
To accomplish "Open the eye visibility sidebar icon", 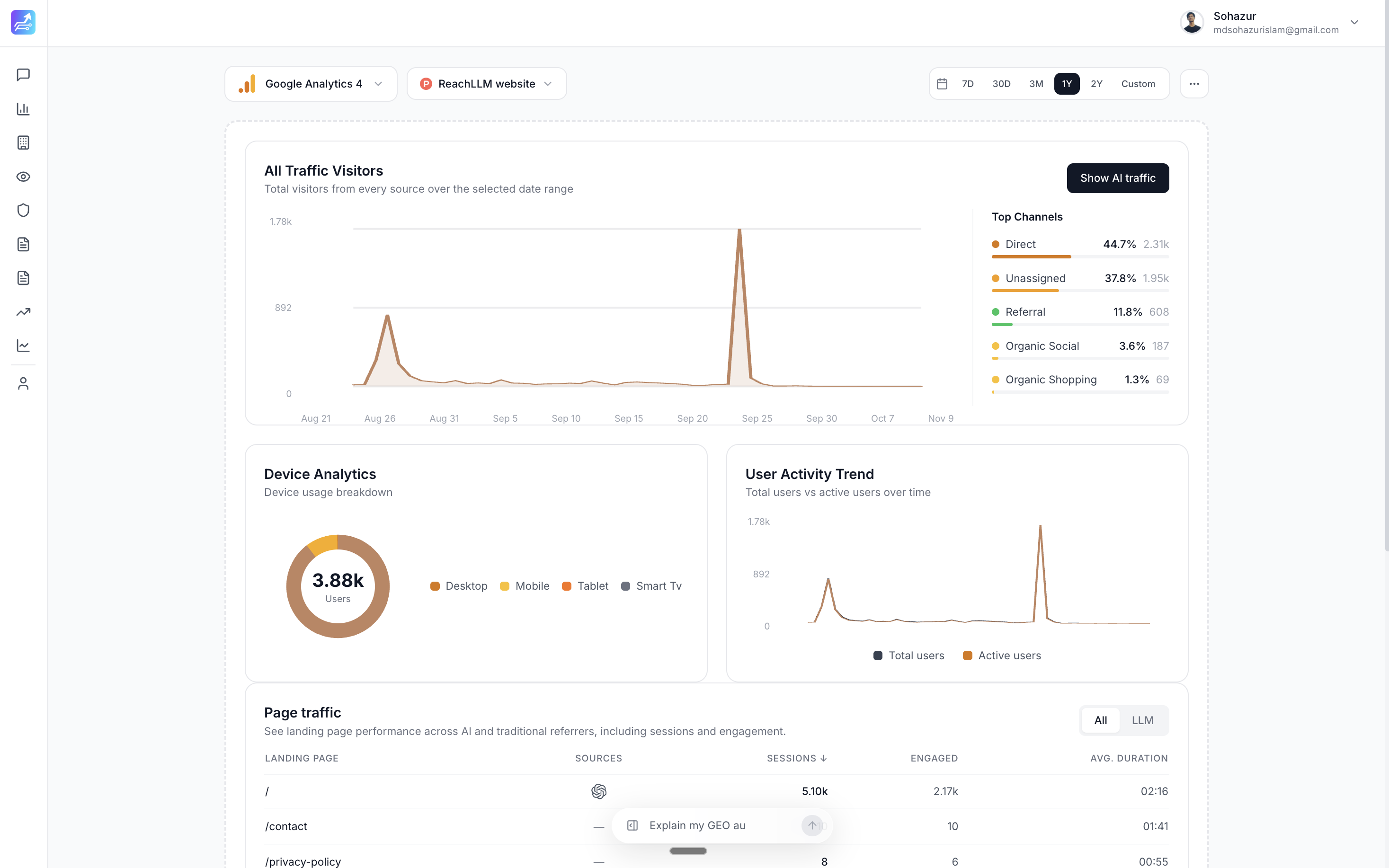I will (x=23, y=176).
